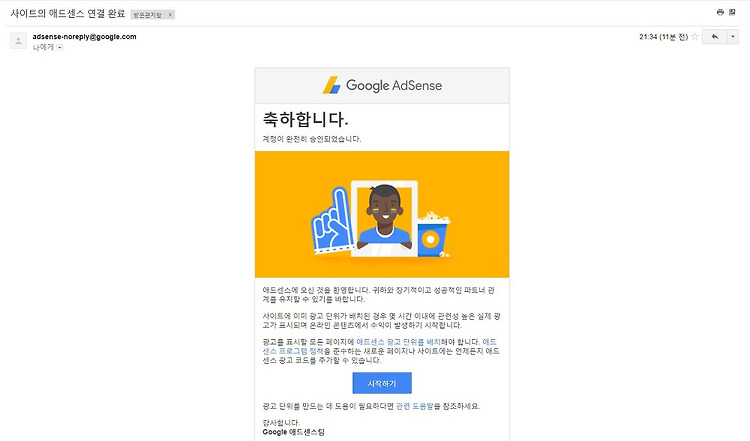Reply to the AdSense email
The height and width of the screenshot is (441, 750).
click(715, 37)
